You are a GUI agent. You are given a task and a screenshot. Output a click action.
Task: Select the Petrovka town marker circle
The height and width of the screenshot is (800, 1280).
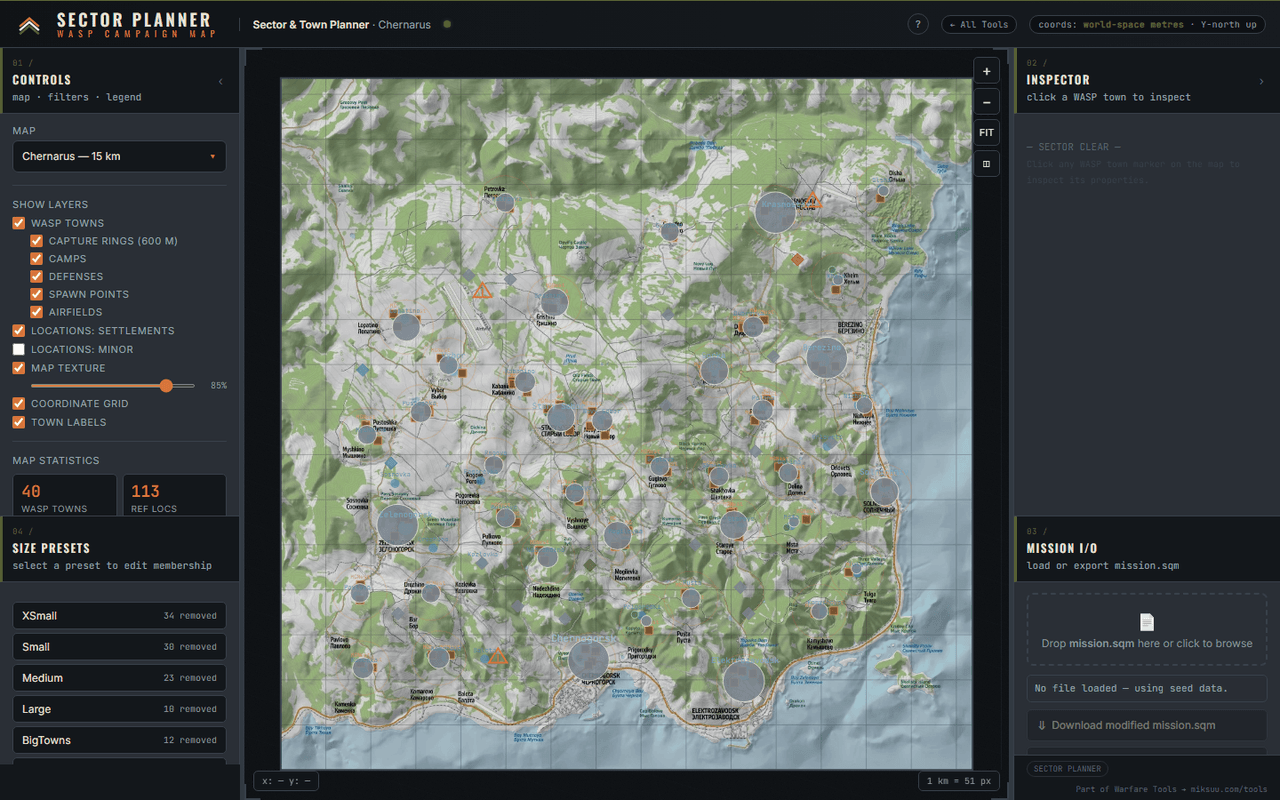505,202
